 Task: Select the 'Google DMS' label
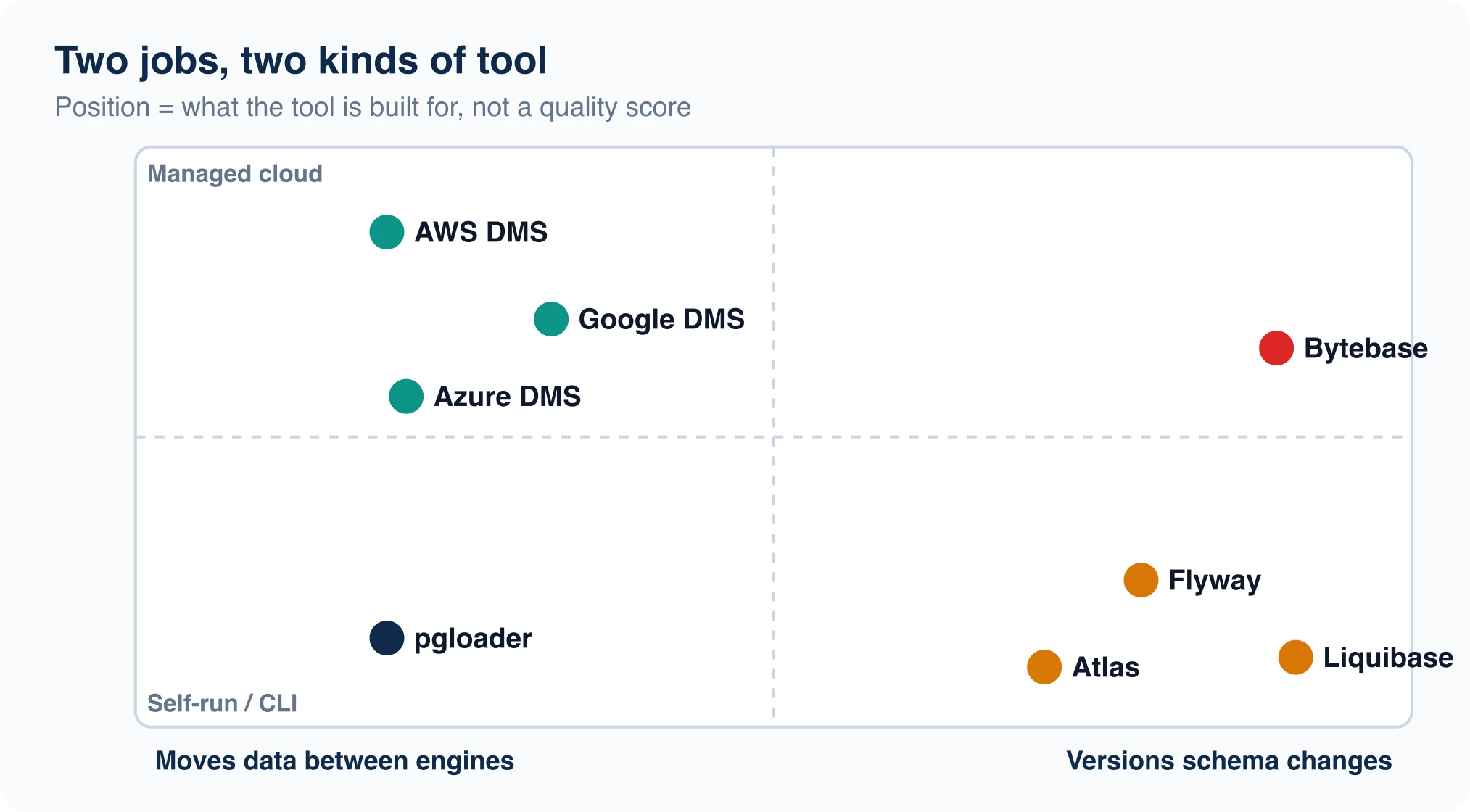point(661,320)
